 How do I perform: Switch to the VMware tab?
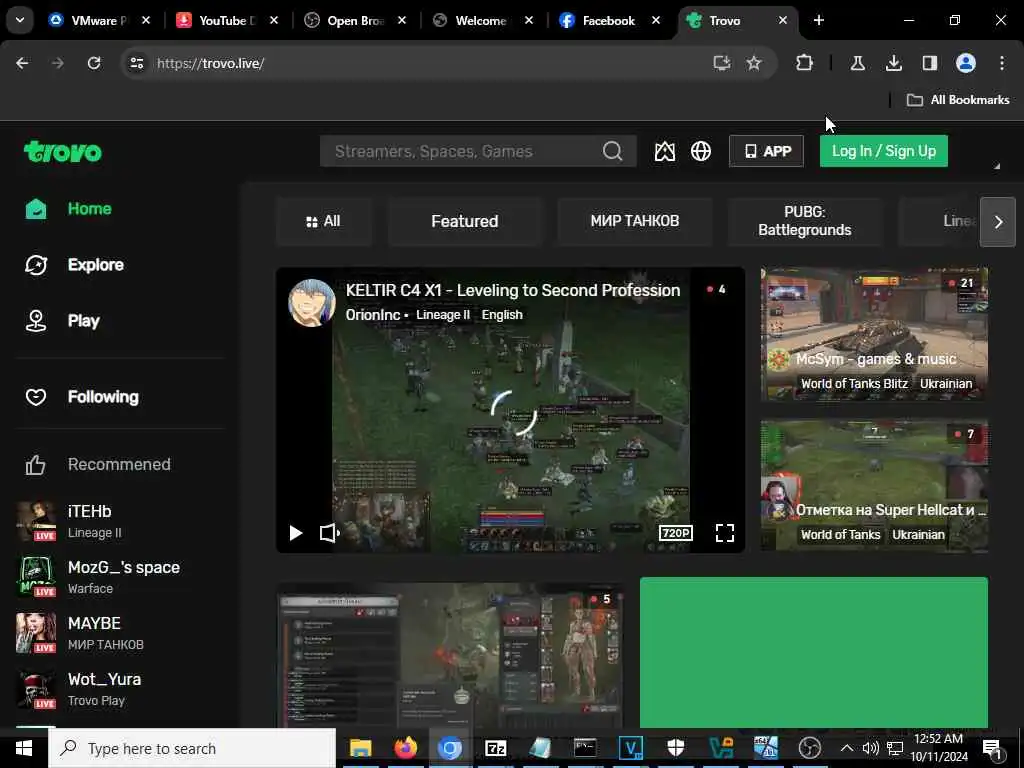99,21
